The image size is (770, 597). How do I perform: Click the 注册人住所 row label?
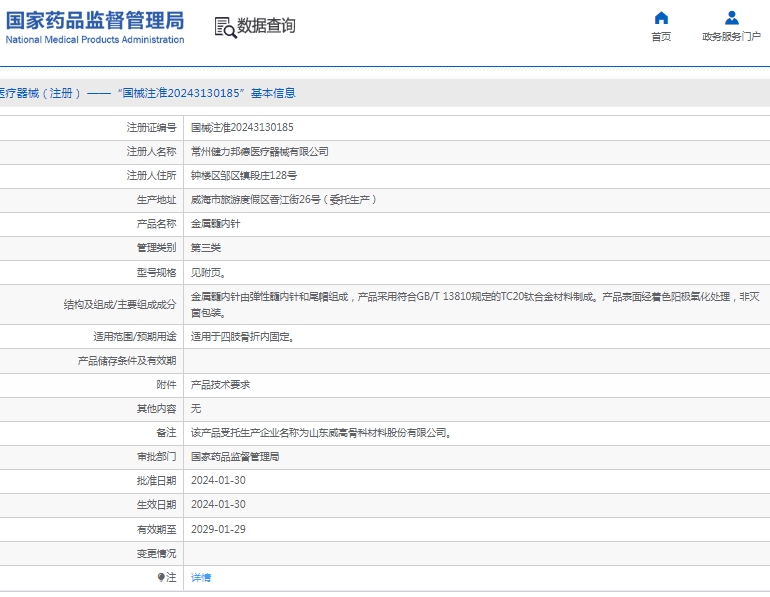[151, 176]
